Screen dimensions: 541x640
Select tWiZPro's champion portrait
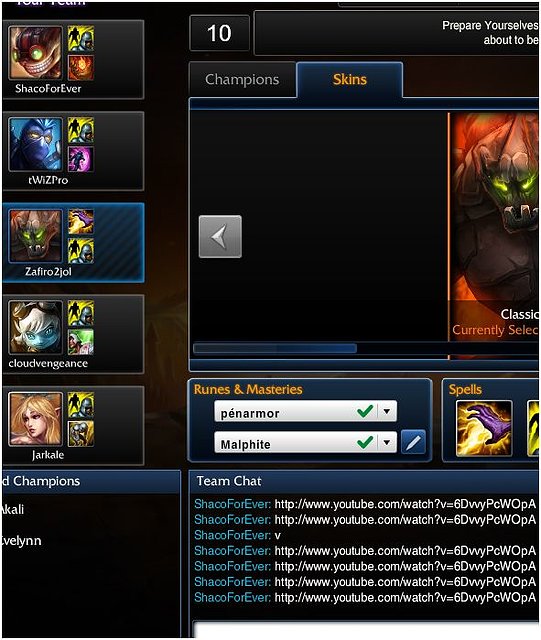(36, 144)
